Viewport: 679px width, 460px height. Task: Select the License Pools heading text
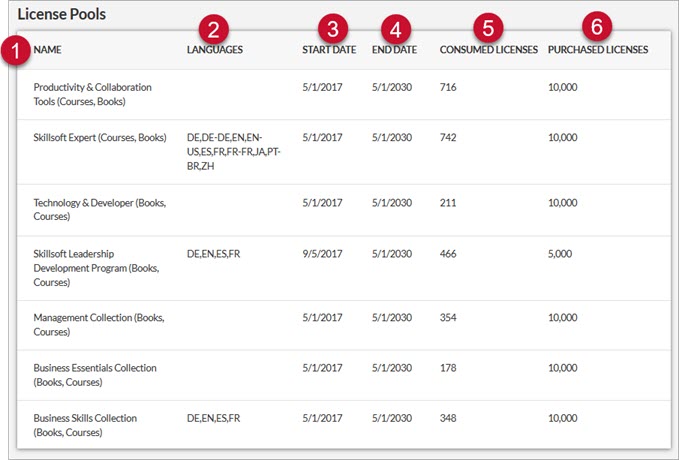tap(61, 14)
